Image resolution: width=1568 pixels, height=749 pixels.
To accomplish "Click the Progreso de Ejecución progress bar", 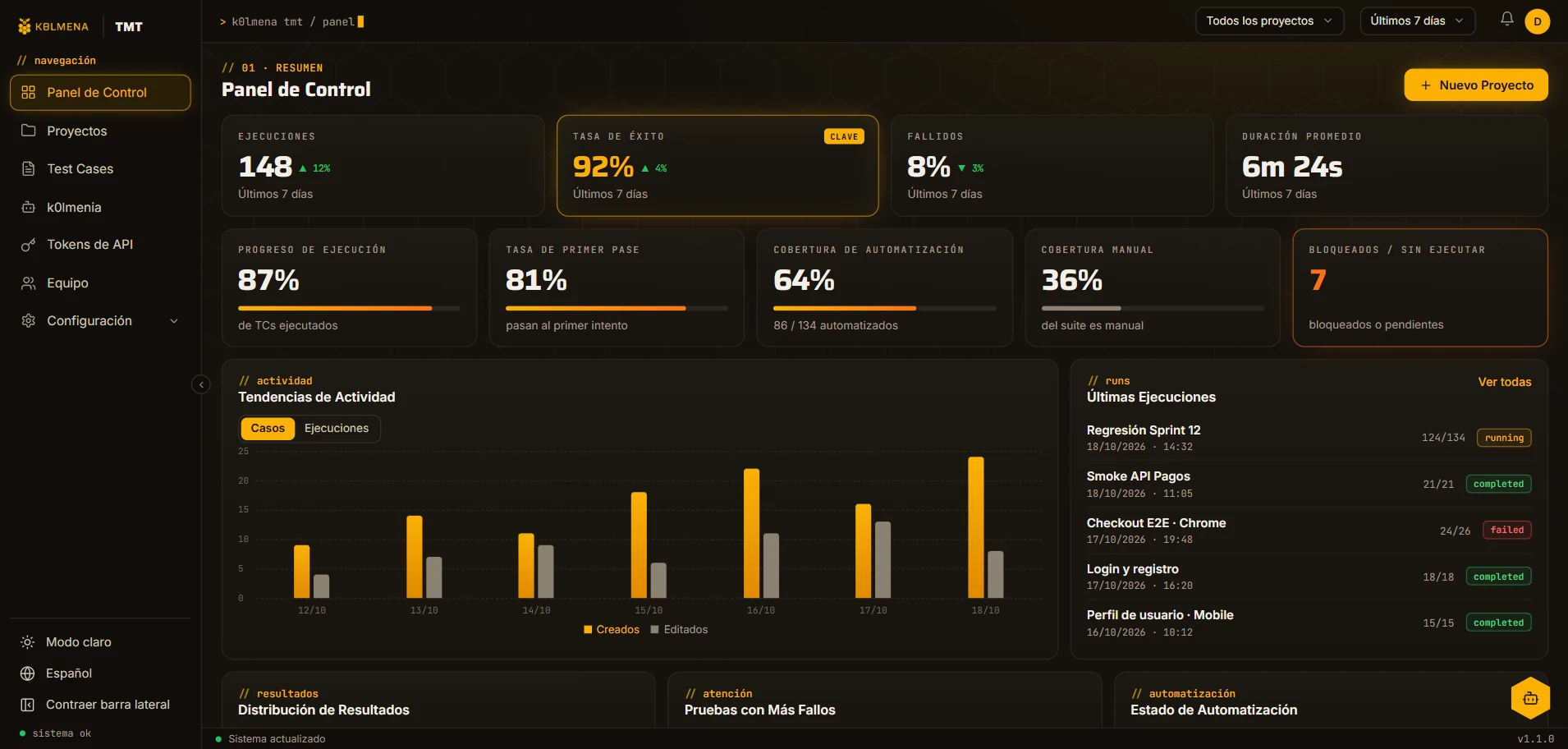I will click(x=349, y=309).
